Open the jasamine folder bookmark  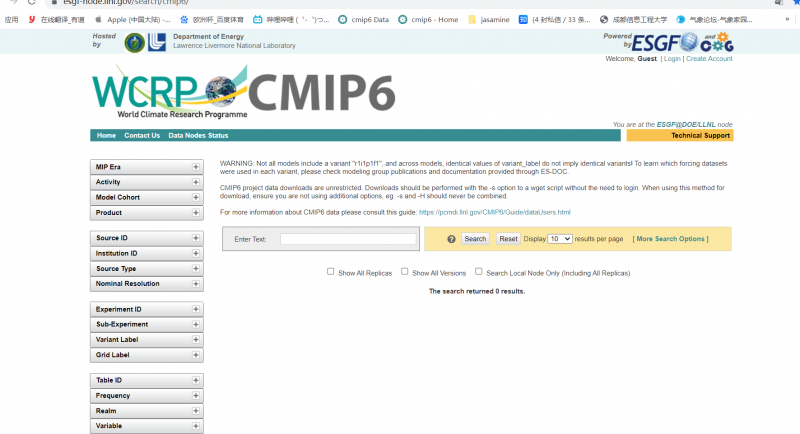(x=489, y=19)
